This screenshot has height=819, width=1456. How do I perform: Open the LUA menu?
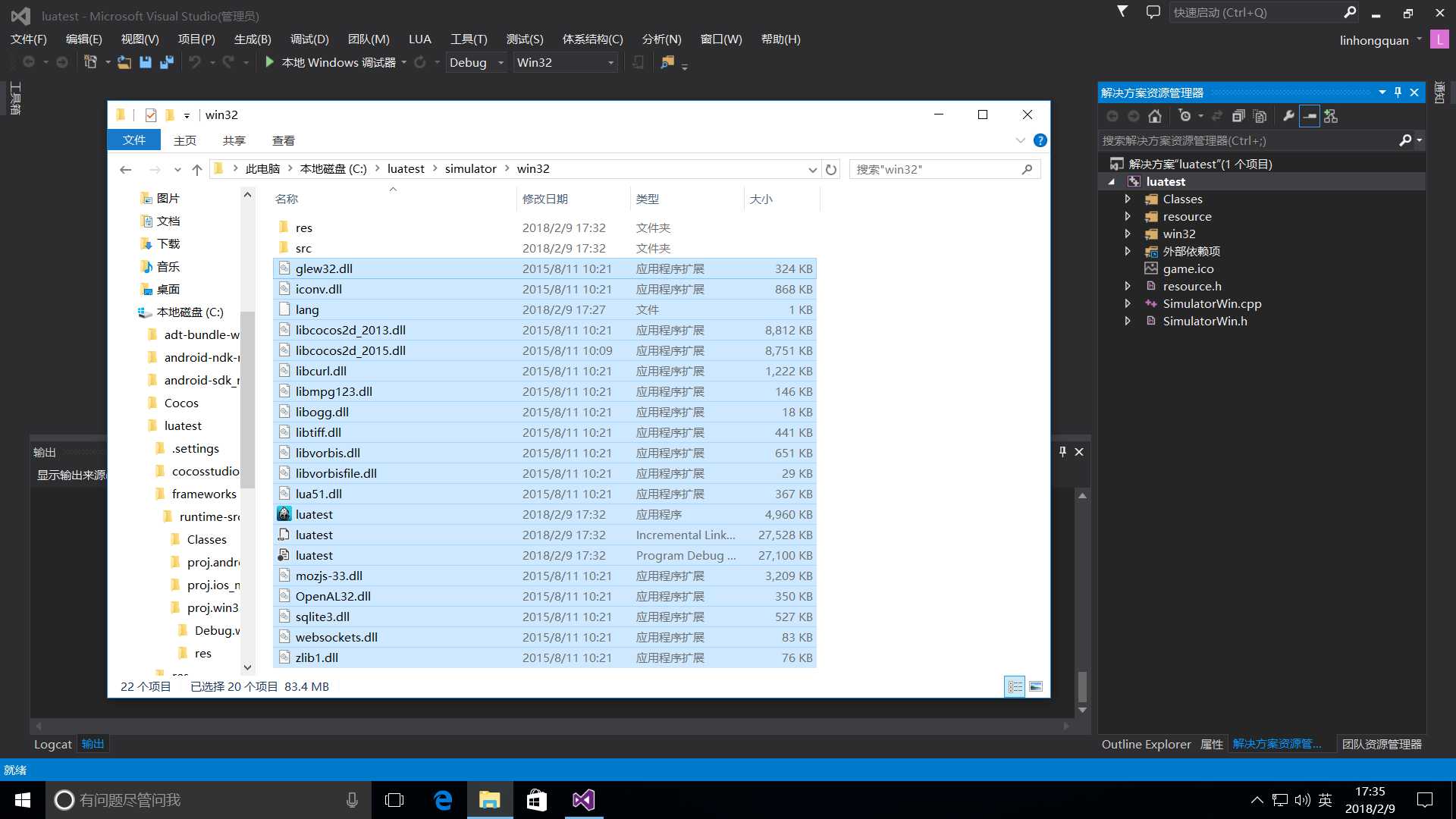tap(419, 39)
